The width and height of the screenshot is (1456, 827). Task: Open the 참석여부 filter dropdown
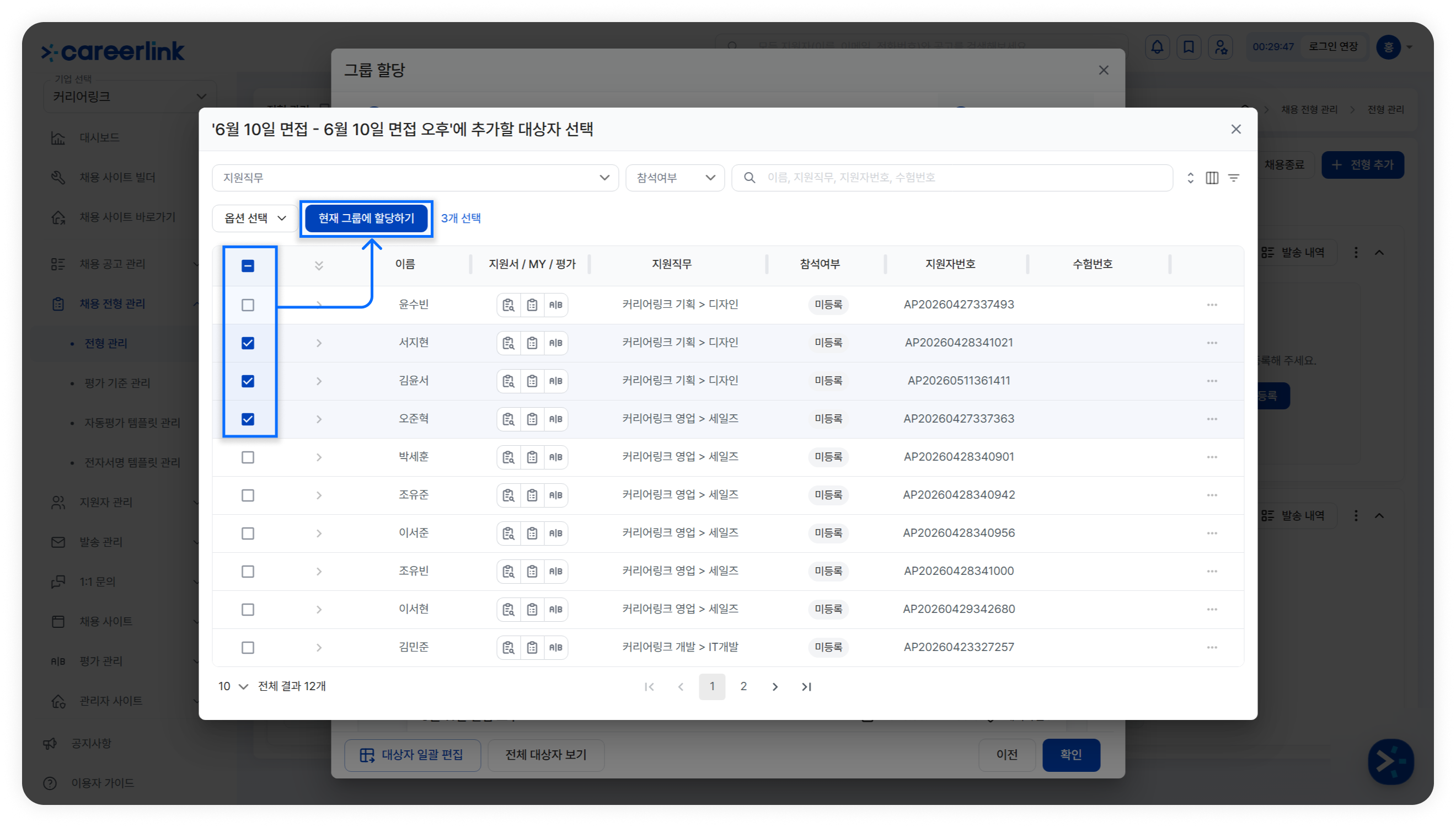(675, 178)
